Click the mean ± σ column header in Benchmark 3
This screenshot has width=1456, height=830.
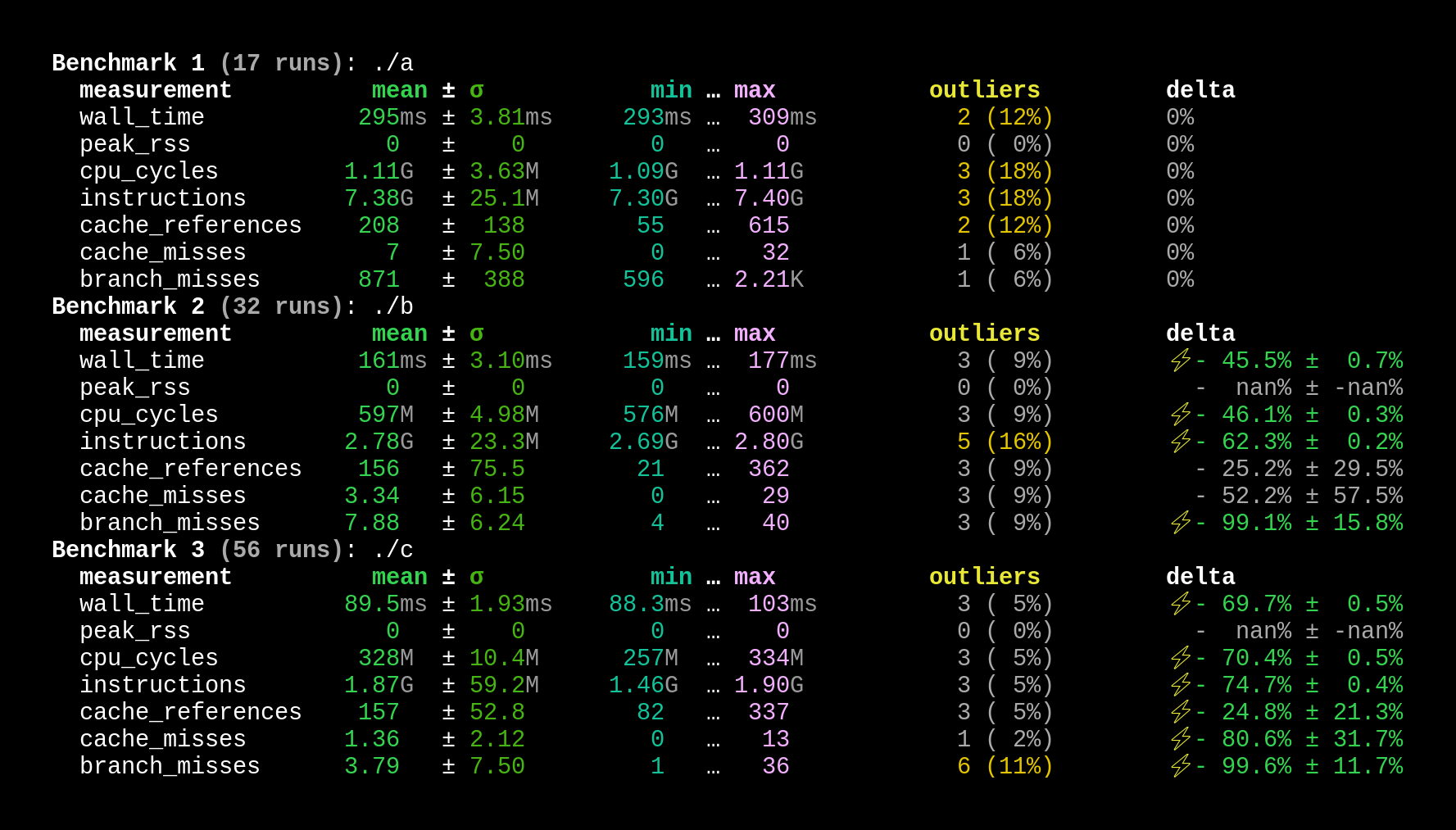428,577
